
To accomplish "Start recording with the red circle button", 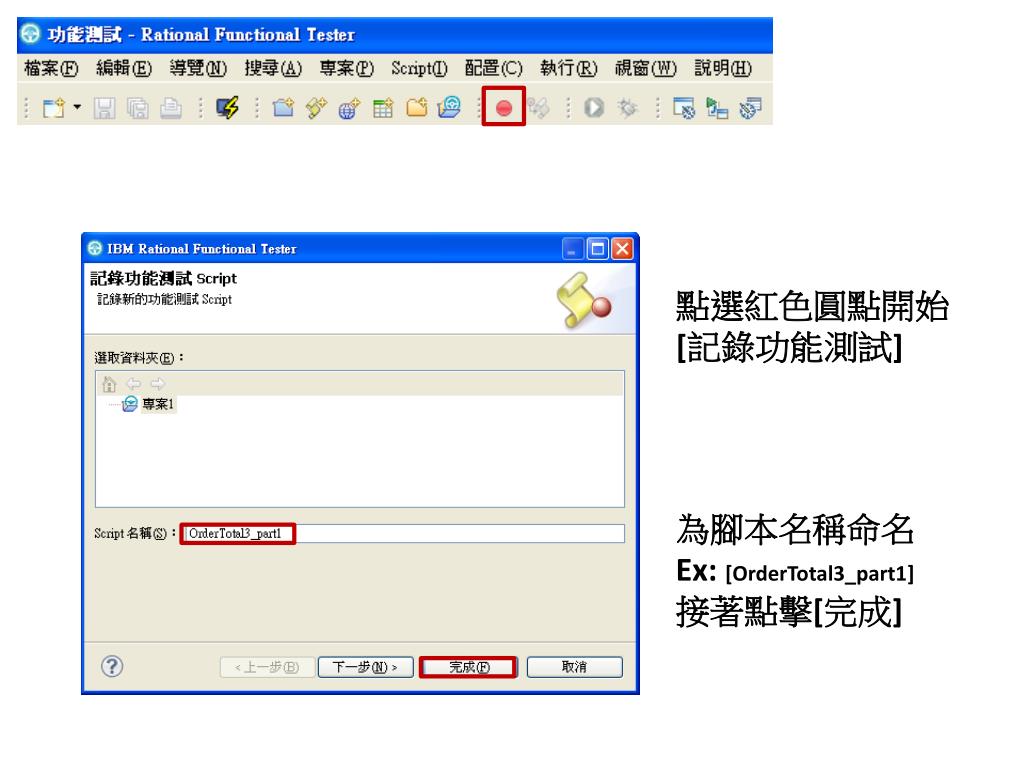I will pos(504,108).
